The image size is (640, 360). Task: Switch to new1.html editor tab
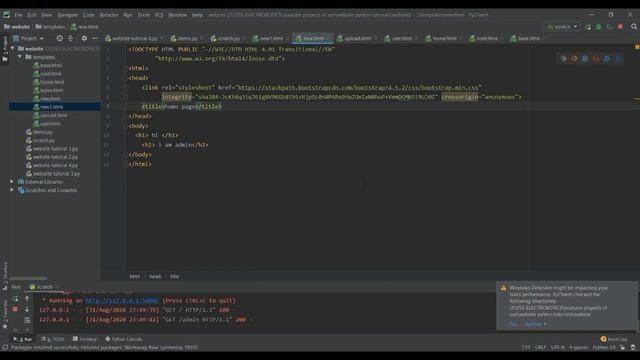[271, 38]
